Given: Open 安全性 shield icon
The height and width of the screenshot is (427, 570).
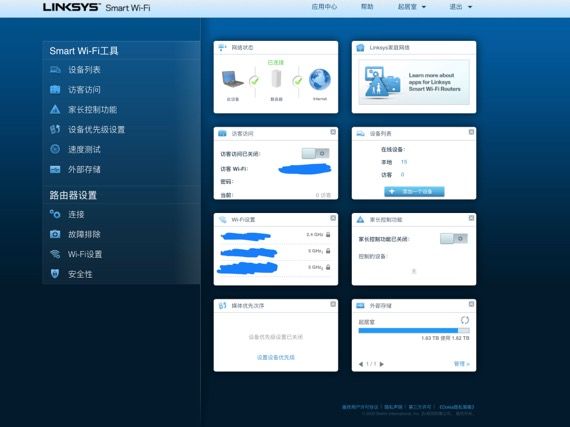Looking at the screenshot, I should 55,274.
